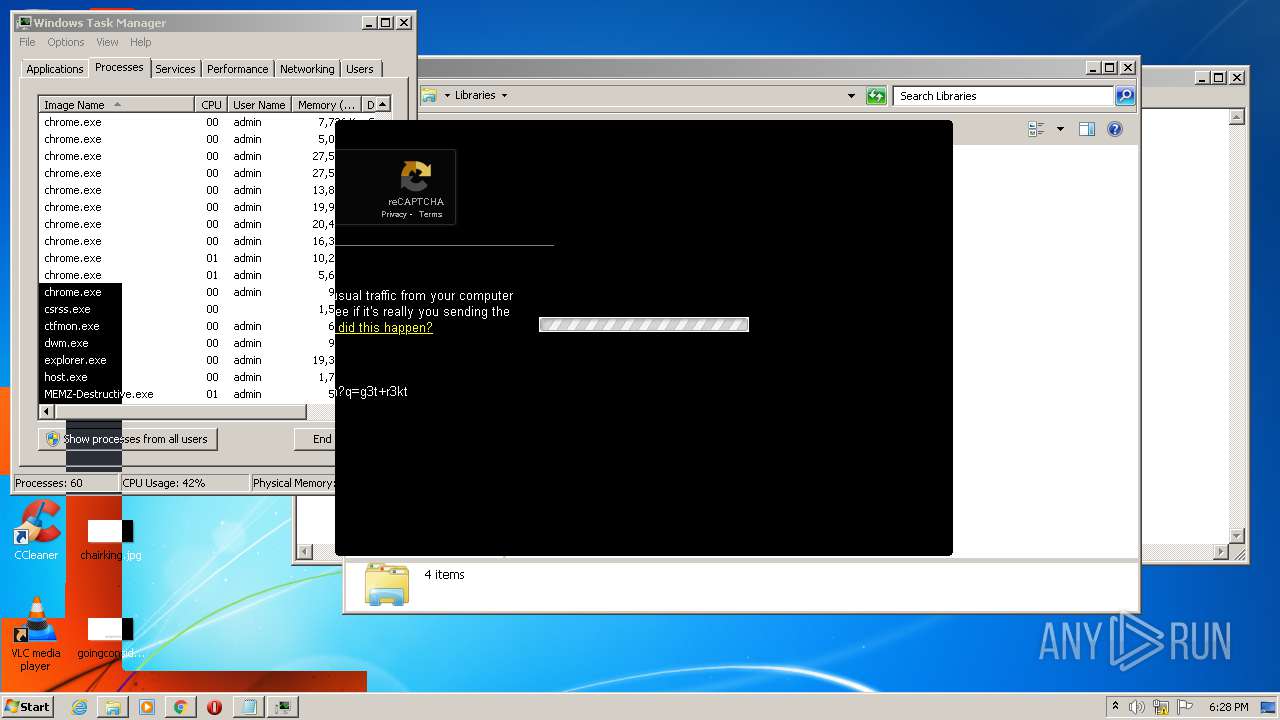The width and height of the screenshot is (1280, 720).
Task: Expand the Libraries breadcrumb arrow
Action: point(504,95)
